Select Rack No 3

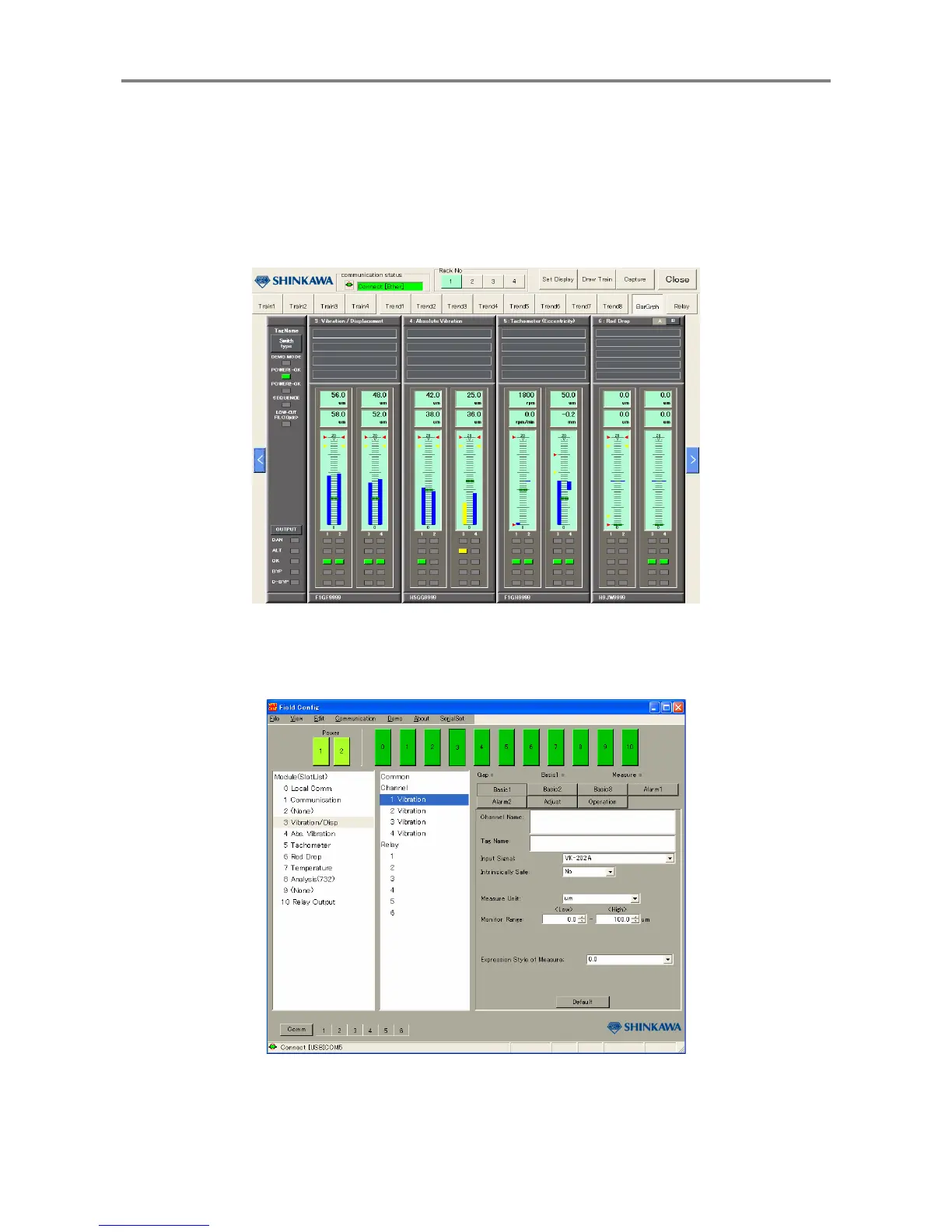(x=492, y=282)
